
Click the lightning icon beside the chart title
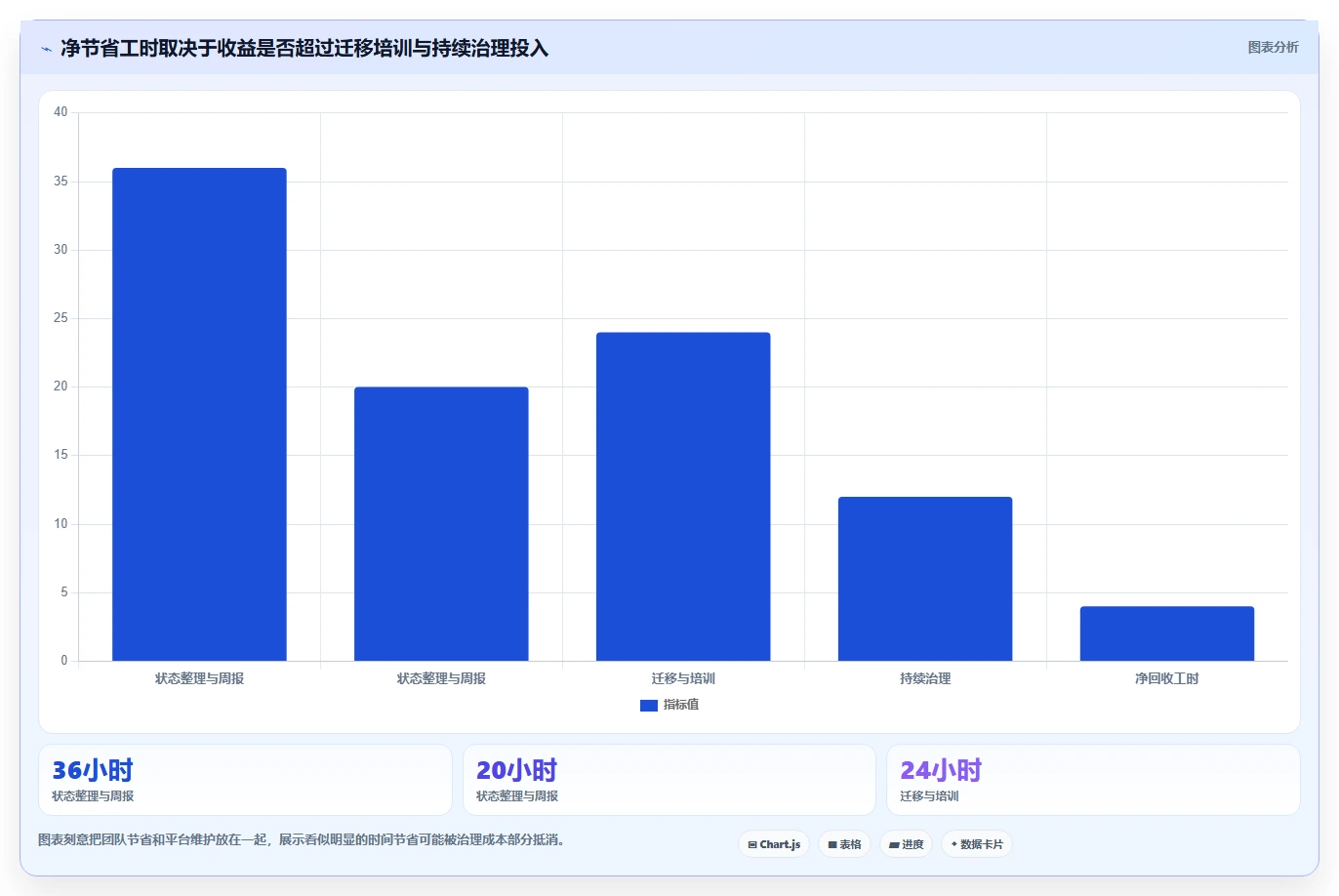(46, 49)
